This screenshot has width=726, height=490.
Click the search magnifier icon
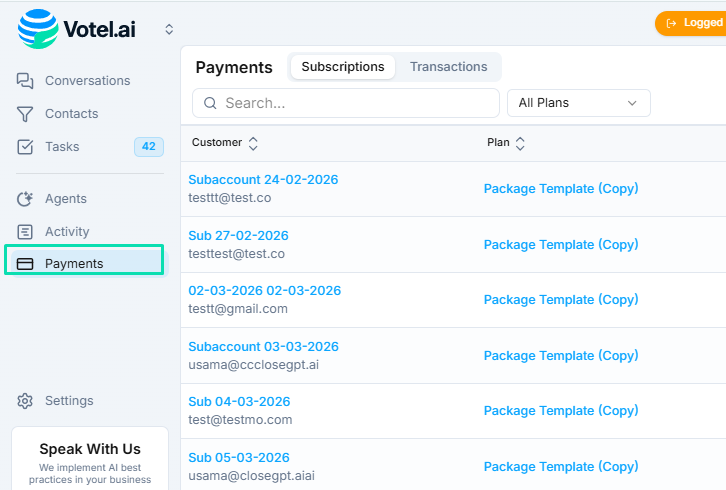[210, 103]
